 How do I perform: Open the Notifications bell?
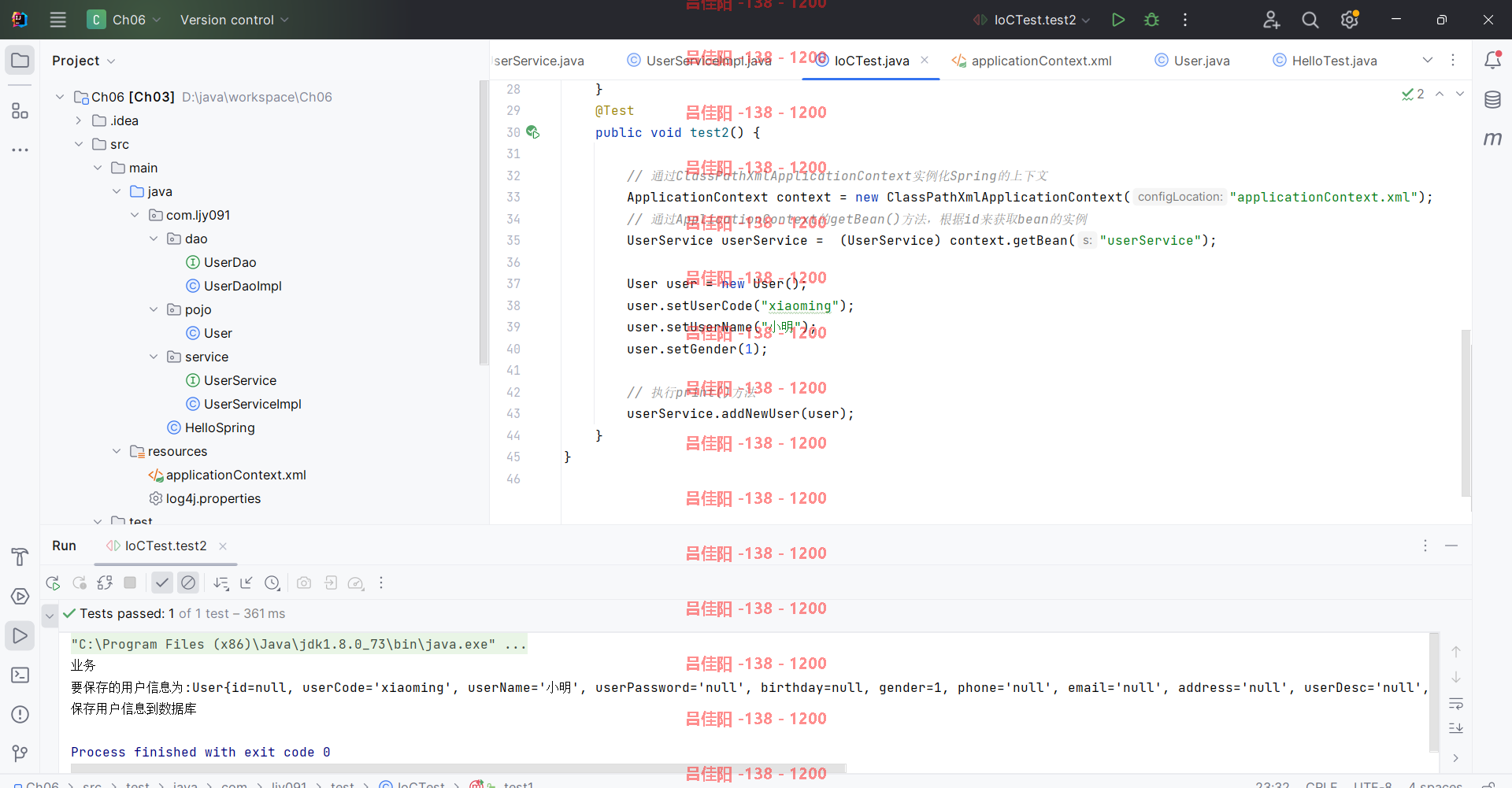[1492, 61]
